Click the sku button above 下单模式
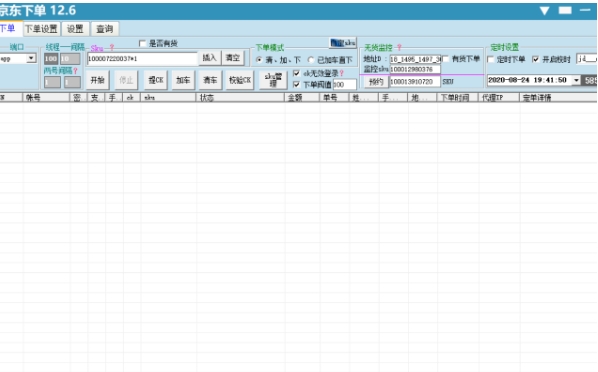 [343, 43]
